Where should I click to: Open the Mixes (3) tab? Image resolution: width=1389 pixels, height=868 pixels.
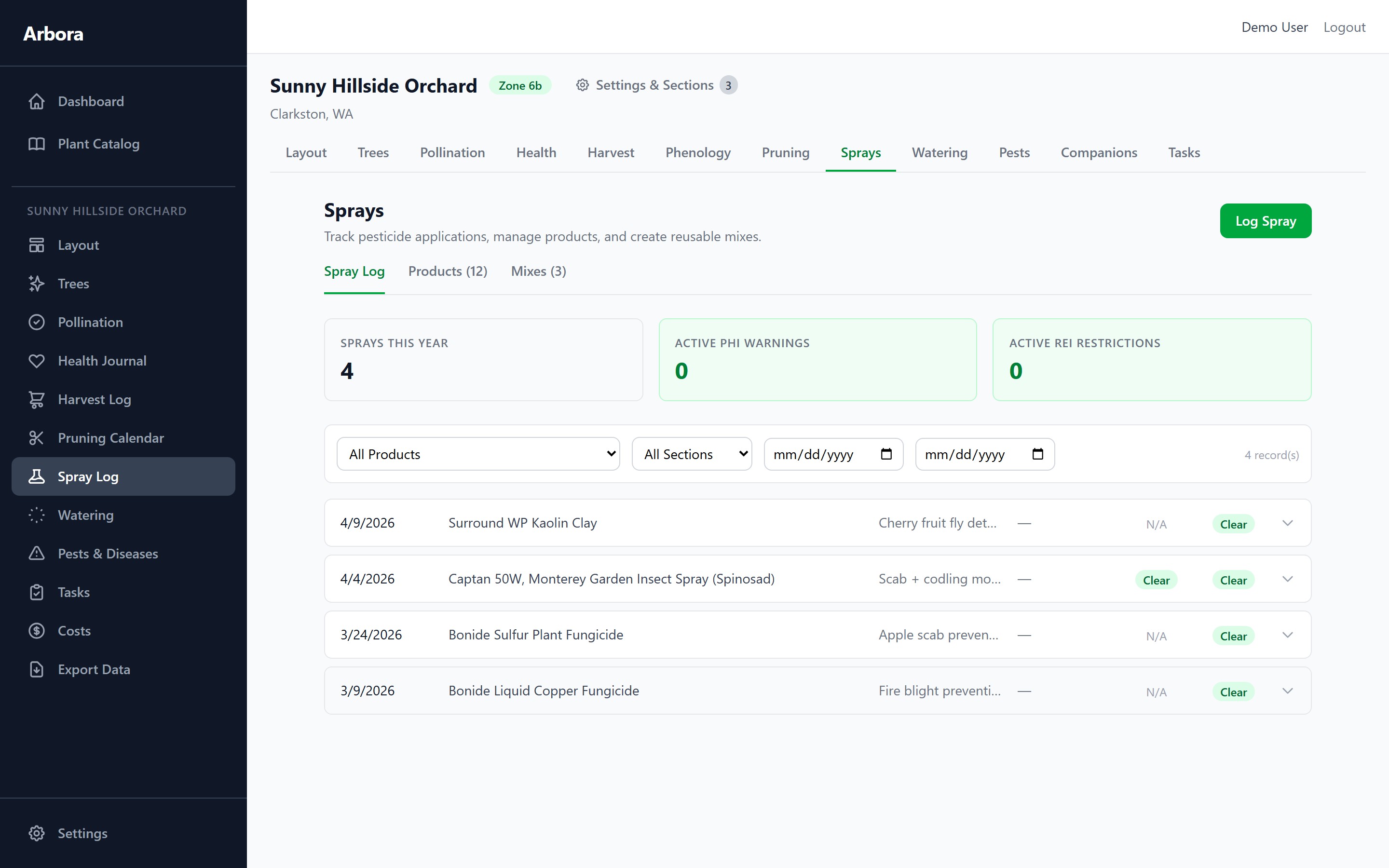(538, 271)
